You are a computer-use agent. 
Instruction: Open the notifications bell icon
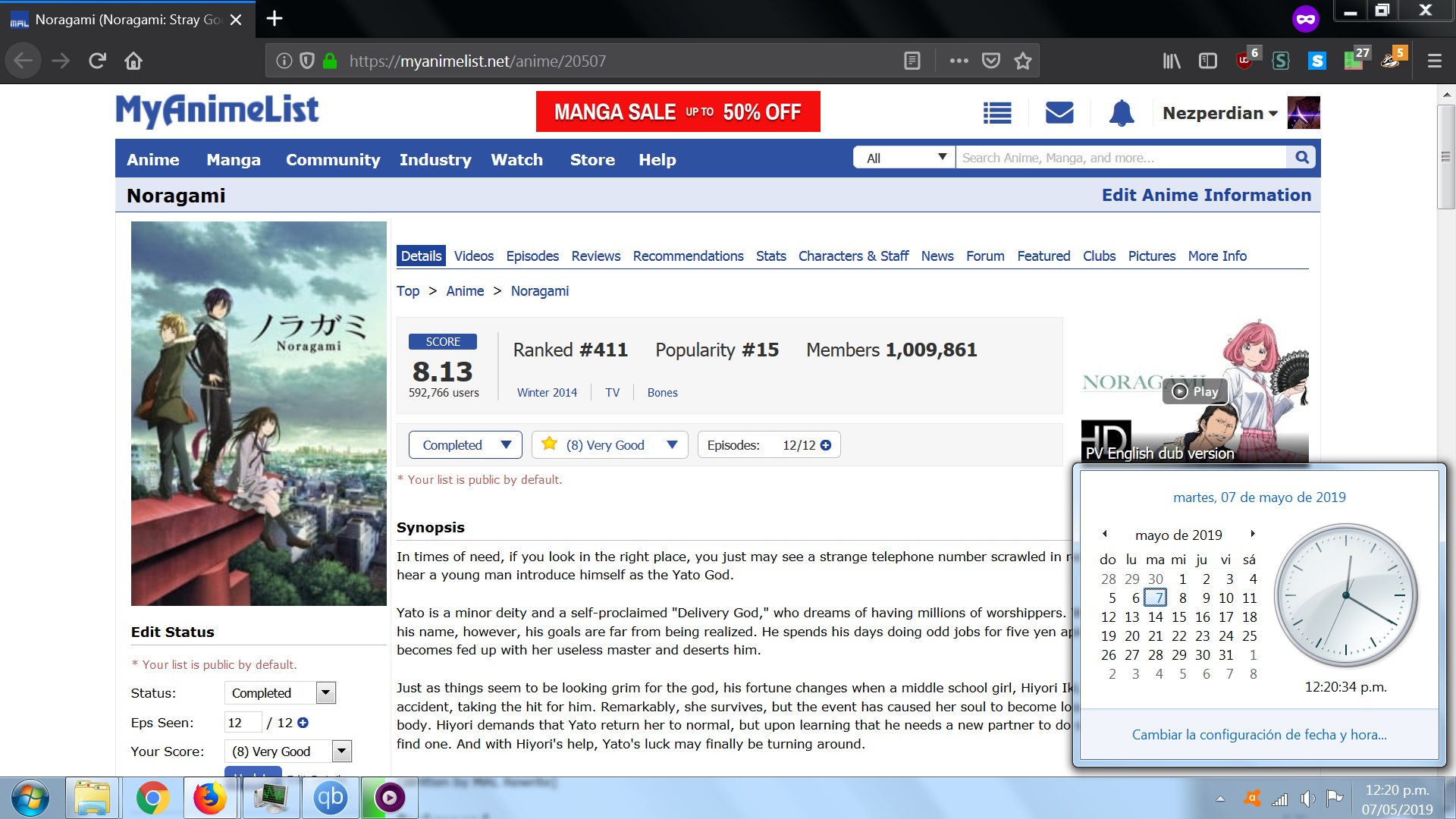click(x=1122, y=113)
